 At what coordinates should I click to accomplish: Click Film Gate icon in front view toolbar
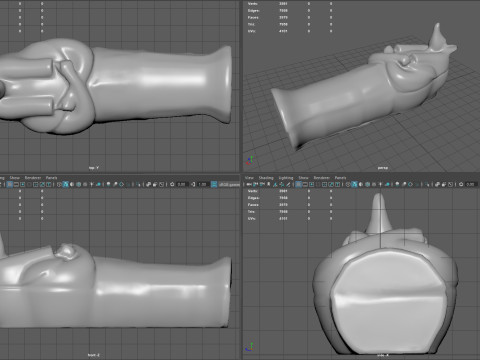point(16,184)
